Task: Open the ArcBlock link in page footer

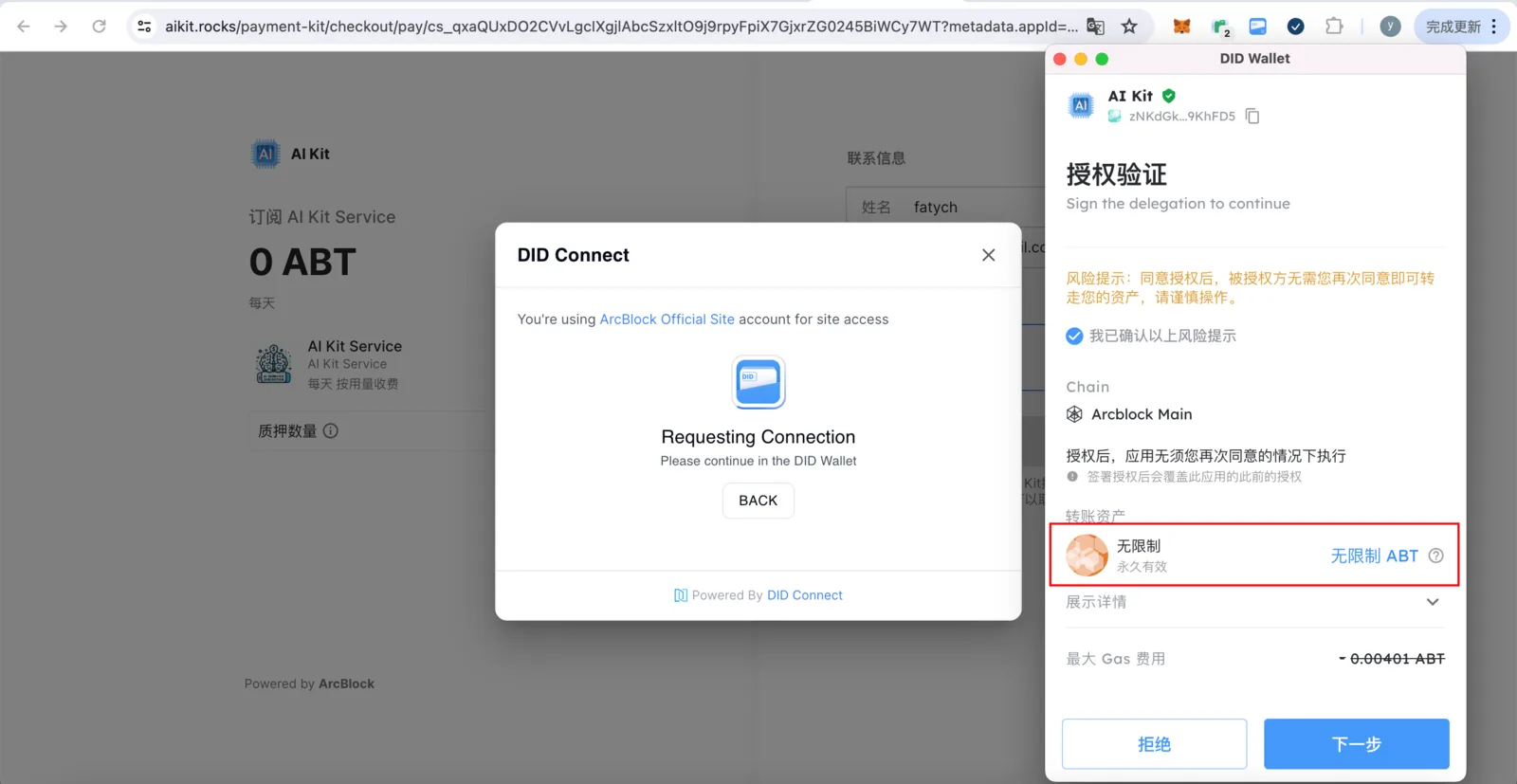Action: (346, 684)
